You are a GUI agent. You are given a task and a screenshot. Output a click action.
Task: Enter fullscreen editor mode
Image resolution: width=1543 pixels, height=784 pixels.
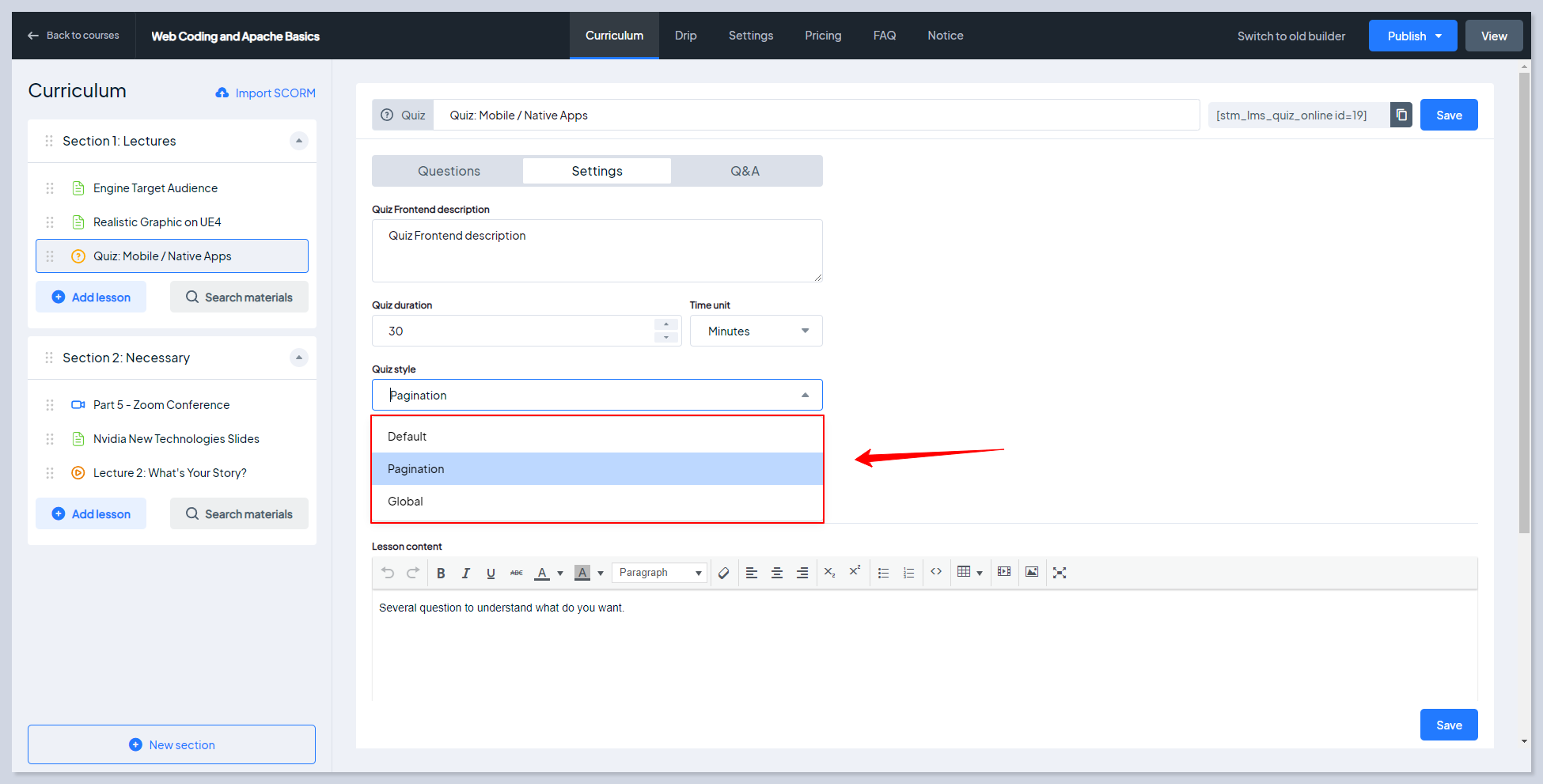coord(1060,573)
